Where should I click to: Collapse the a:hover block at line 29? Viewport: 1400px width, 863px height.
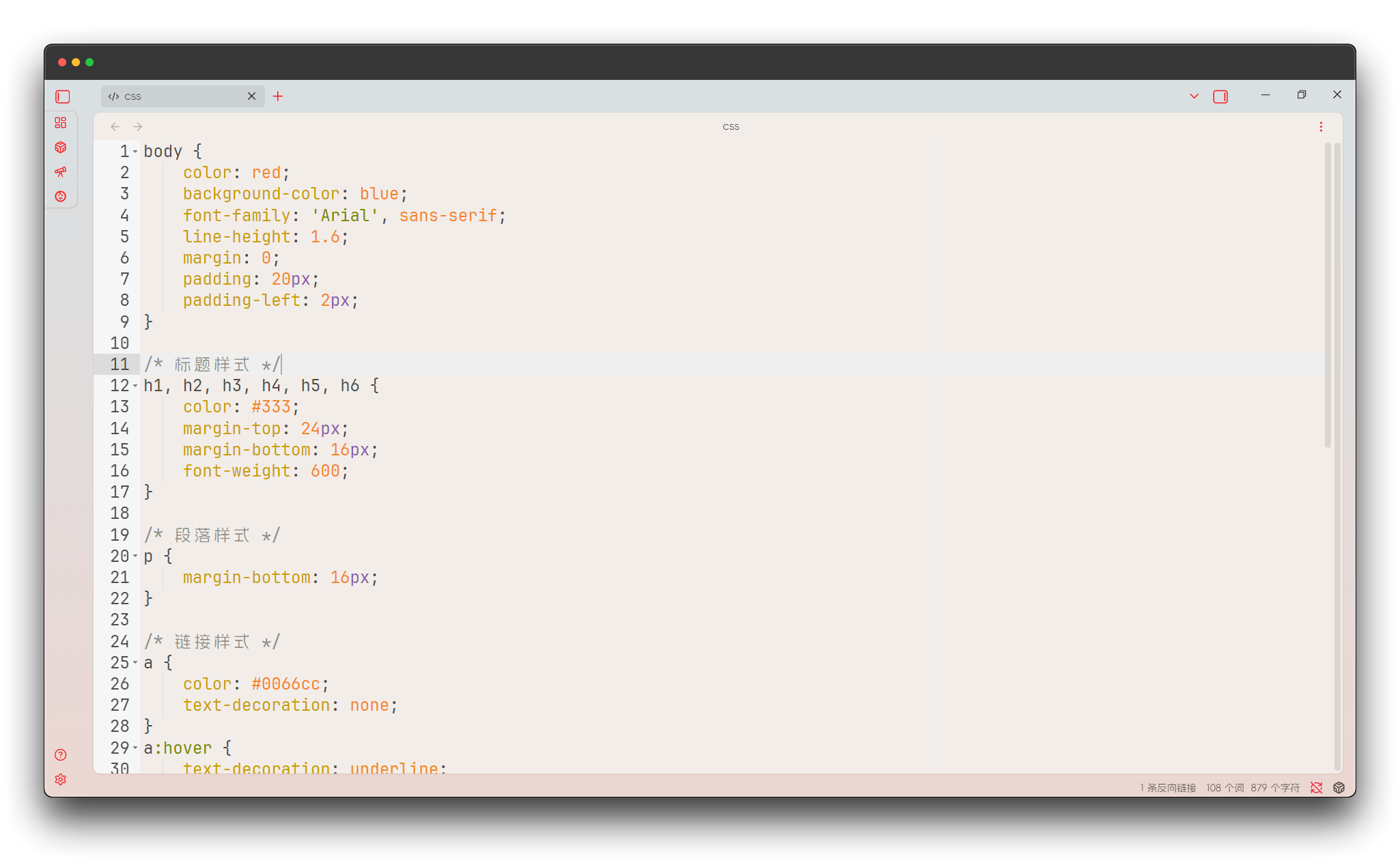tap(135, 748)
